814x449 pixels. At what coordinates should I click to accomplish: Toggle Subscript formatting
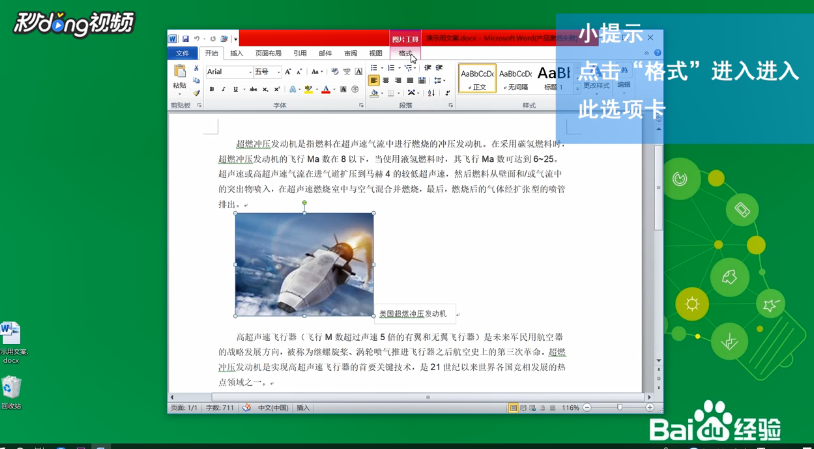pyautogui.click(x=265, y=89)
